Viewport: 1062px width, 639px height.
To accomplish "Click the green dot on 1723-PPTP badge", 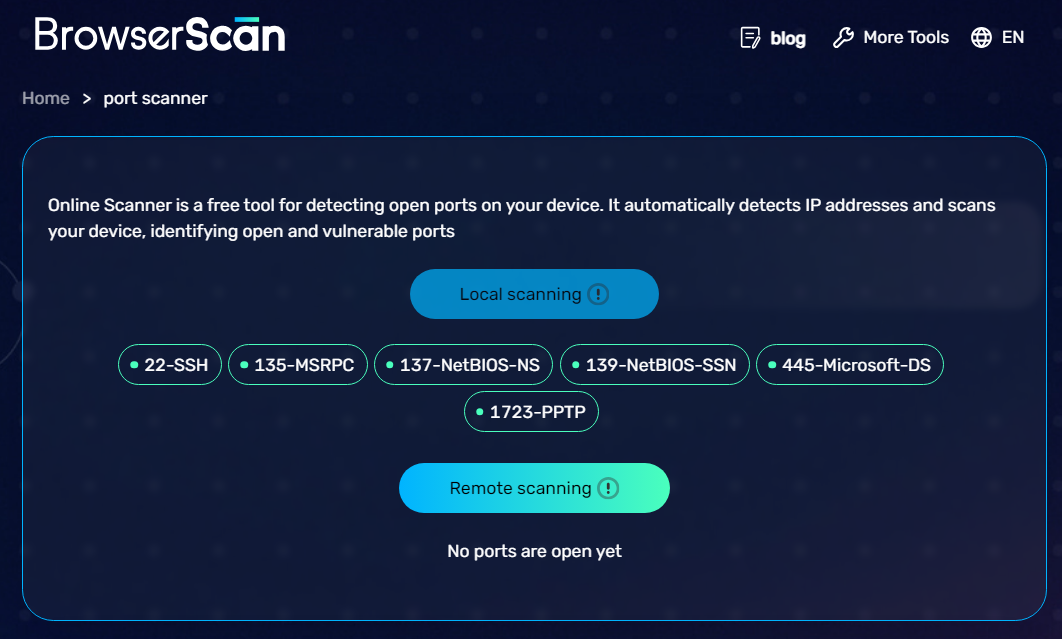I will tap(478, 411).
